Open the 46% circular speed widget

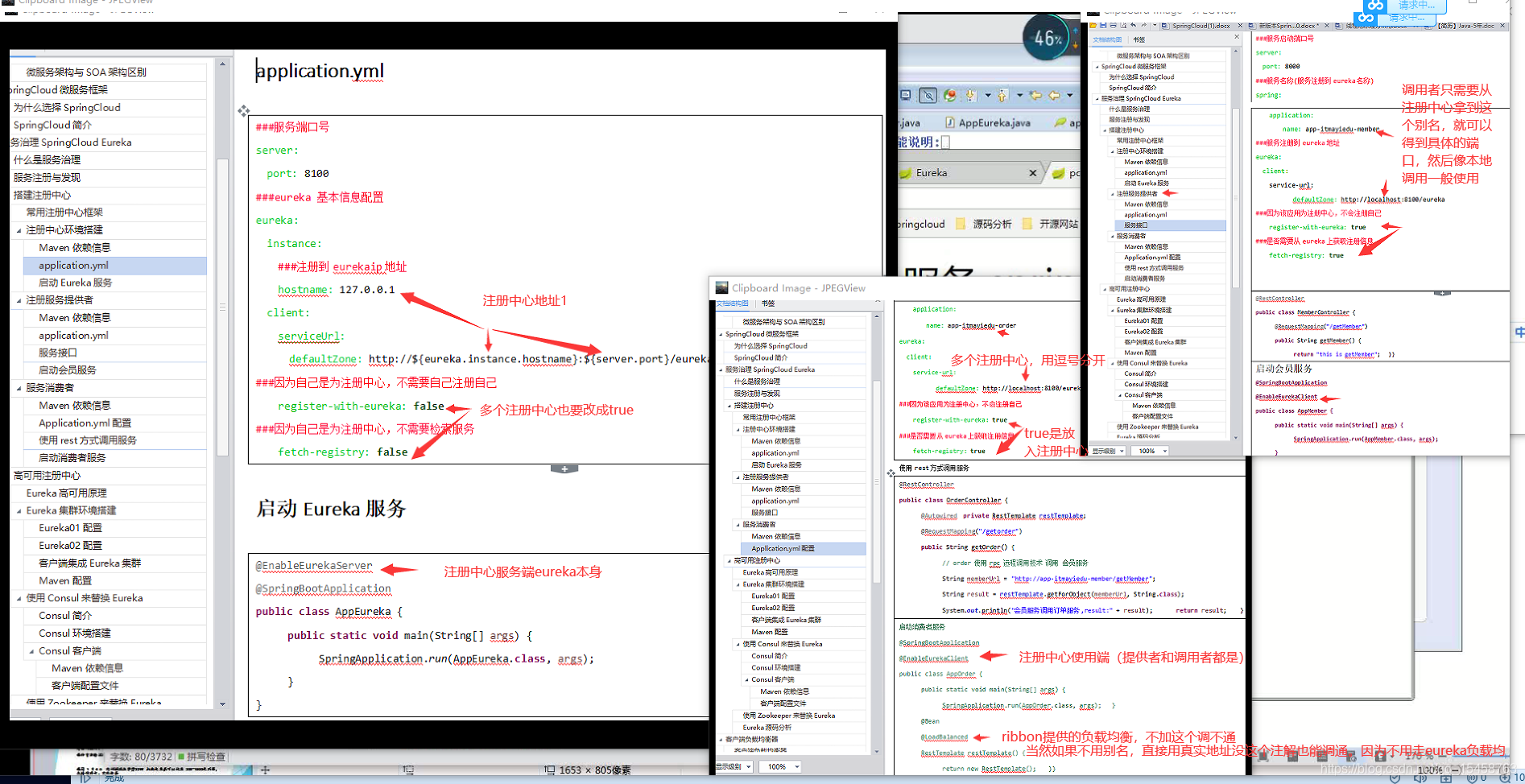click(x=1048, y=38)
